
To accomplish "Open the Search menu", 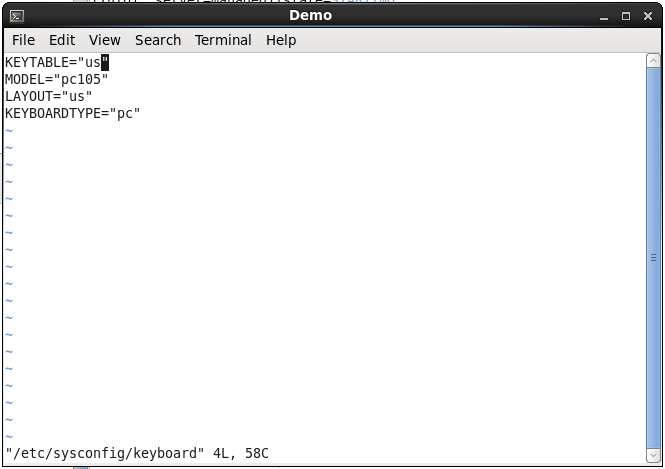I will click(158, 40).
